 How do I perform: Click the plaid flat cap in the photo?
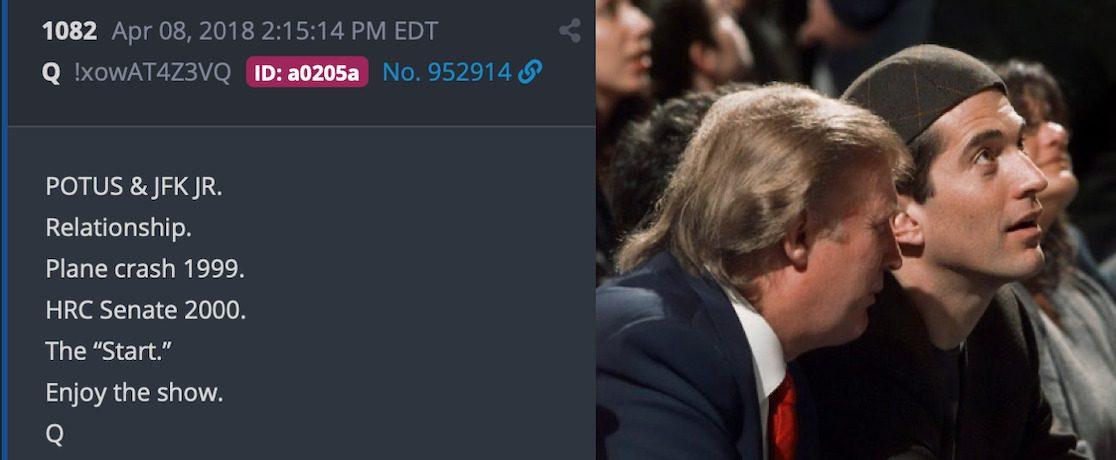pos(923,89)
